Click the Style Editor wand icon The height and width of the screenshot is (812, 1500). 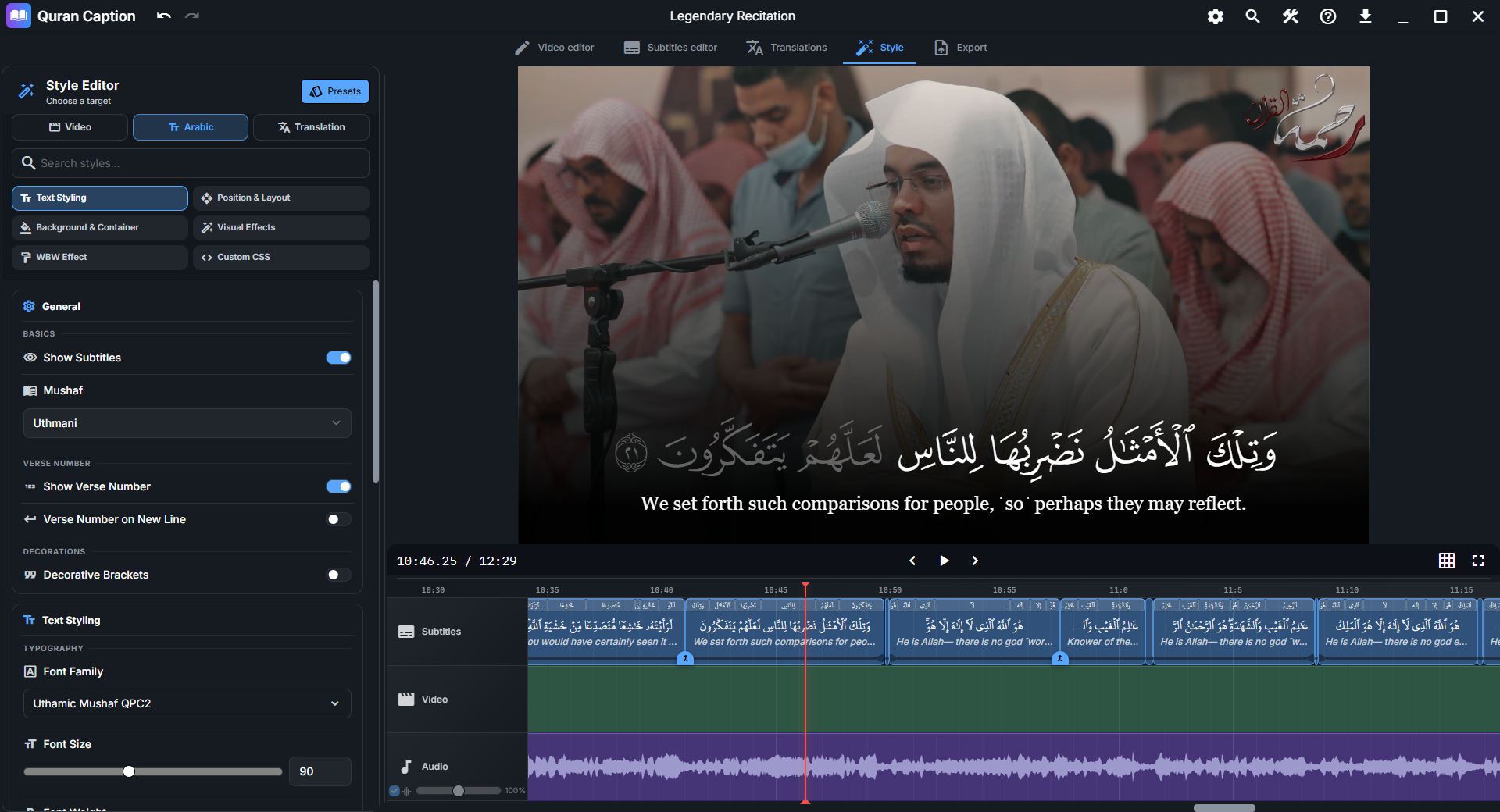click(27, 91)
